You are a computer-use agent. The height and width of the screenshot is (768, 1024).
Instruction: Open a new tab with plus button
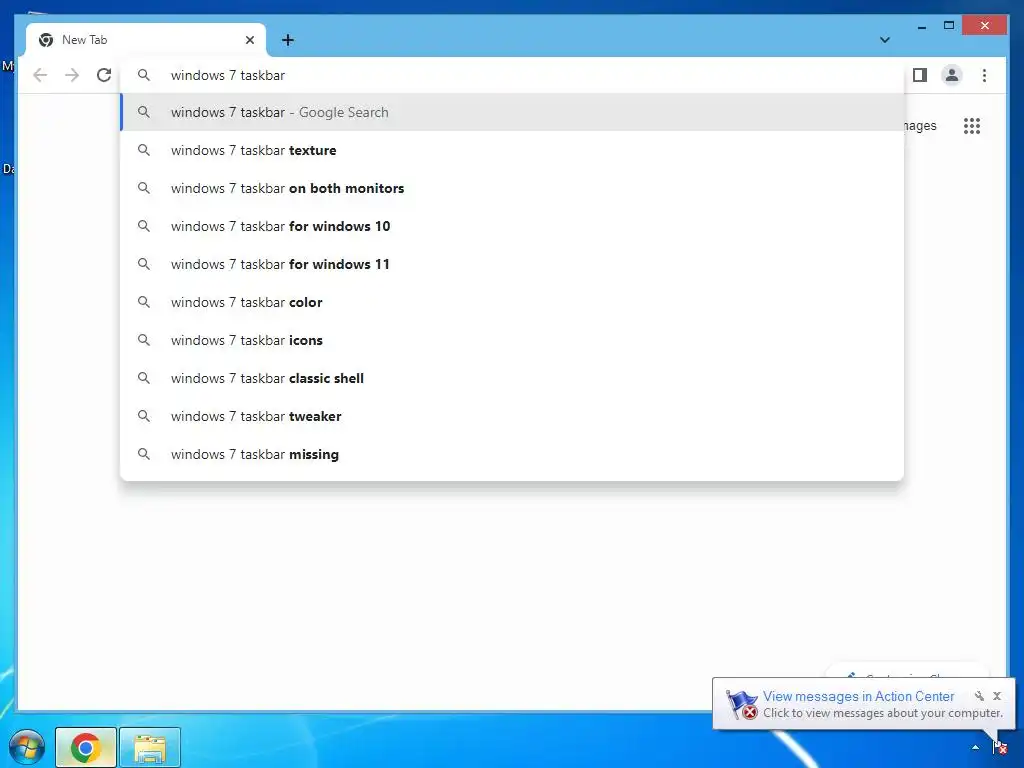(x=287, y=40)
